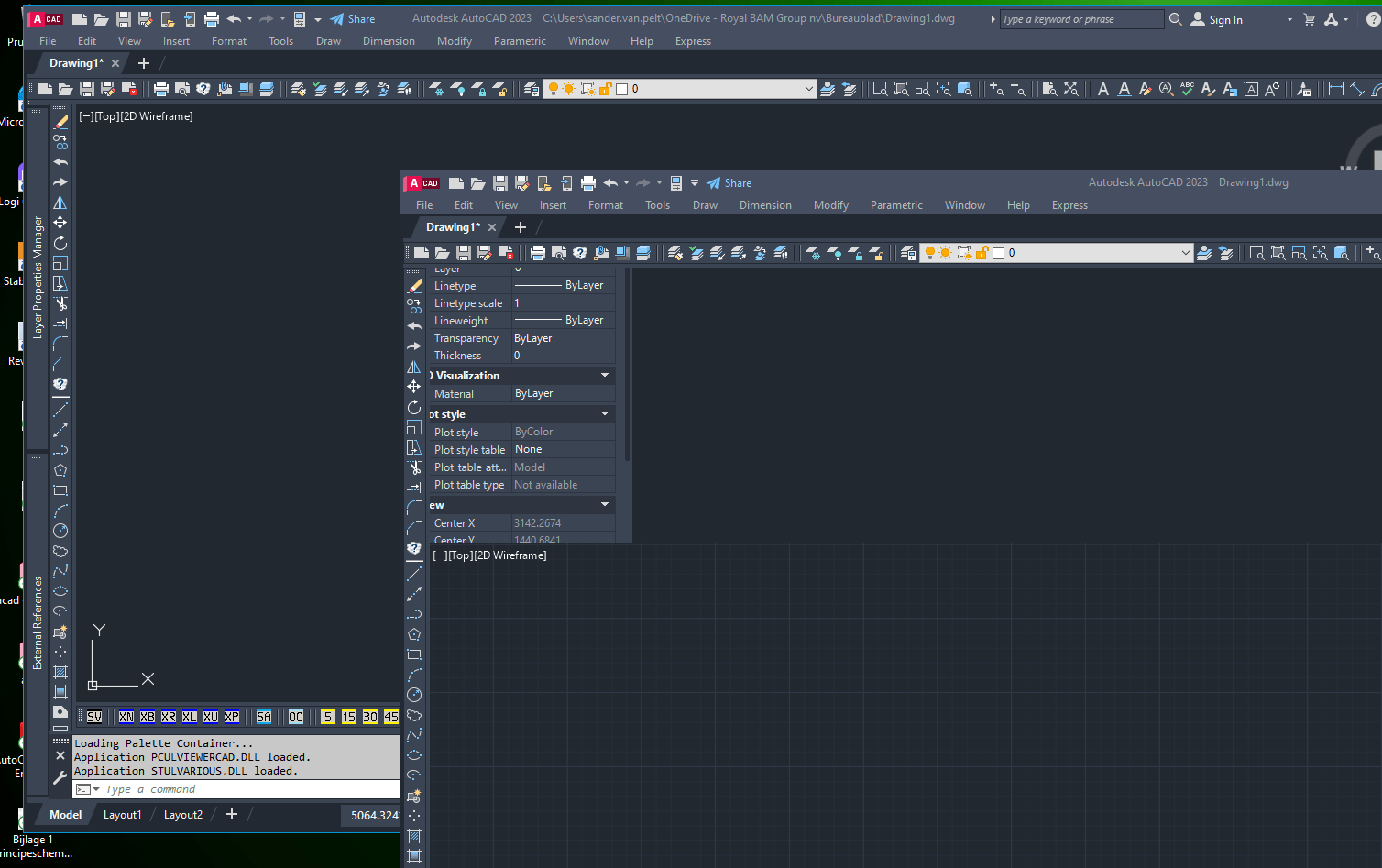1382x868 pixels.
Task: Click the Linear Dimension toolbar icon
Action: pyautogui.click(x=1336, y=89)
